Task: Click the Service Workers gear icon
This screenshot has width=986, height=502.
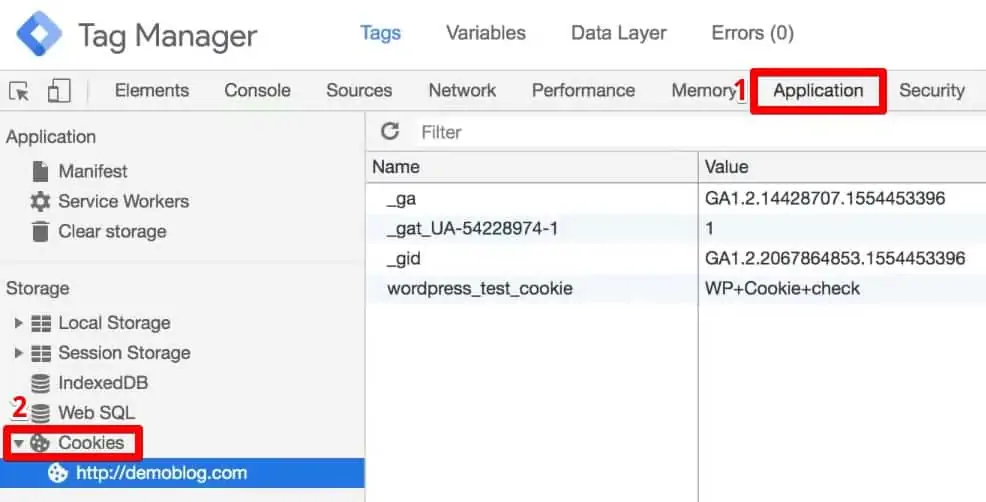Action: (40, 201)
